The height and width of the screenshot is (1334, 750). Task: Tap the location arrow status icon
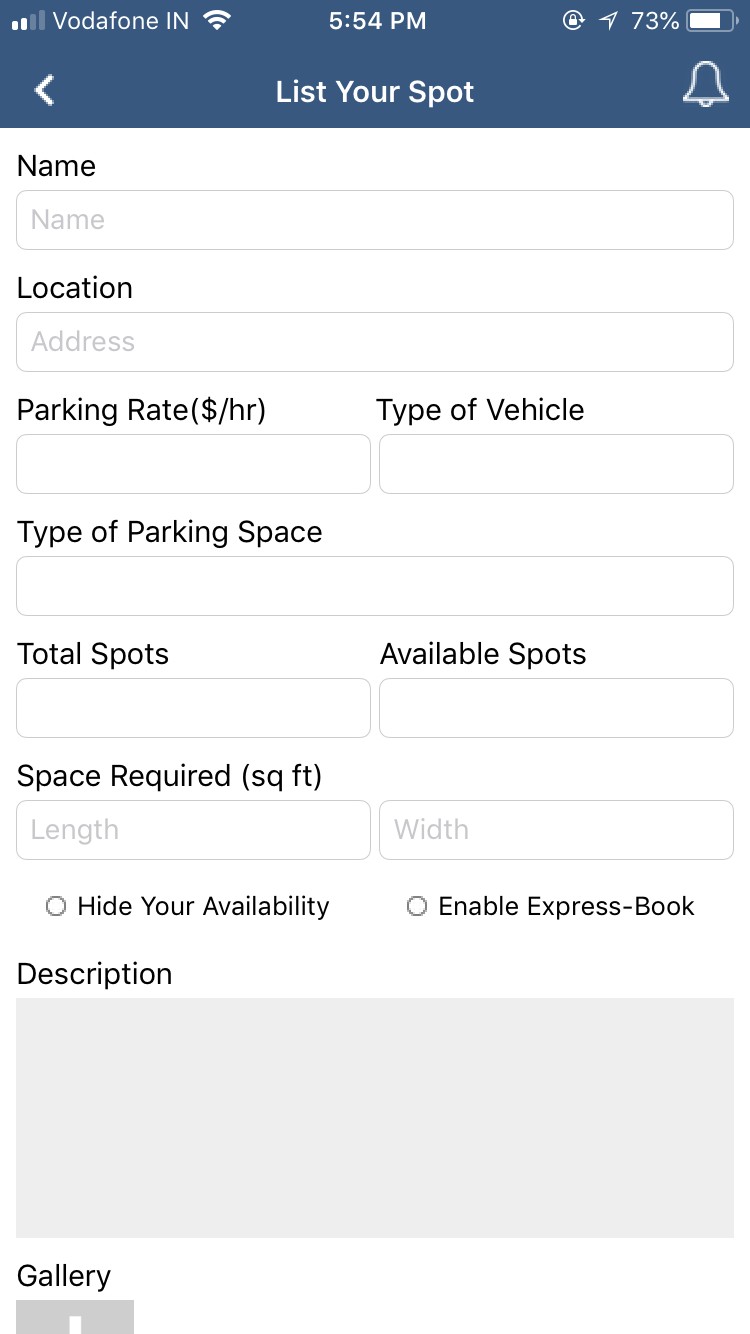pyautogui.click(x=609, y=20)
